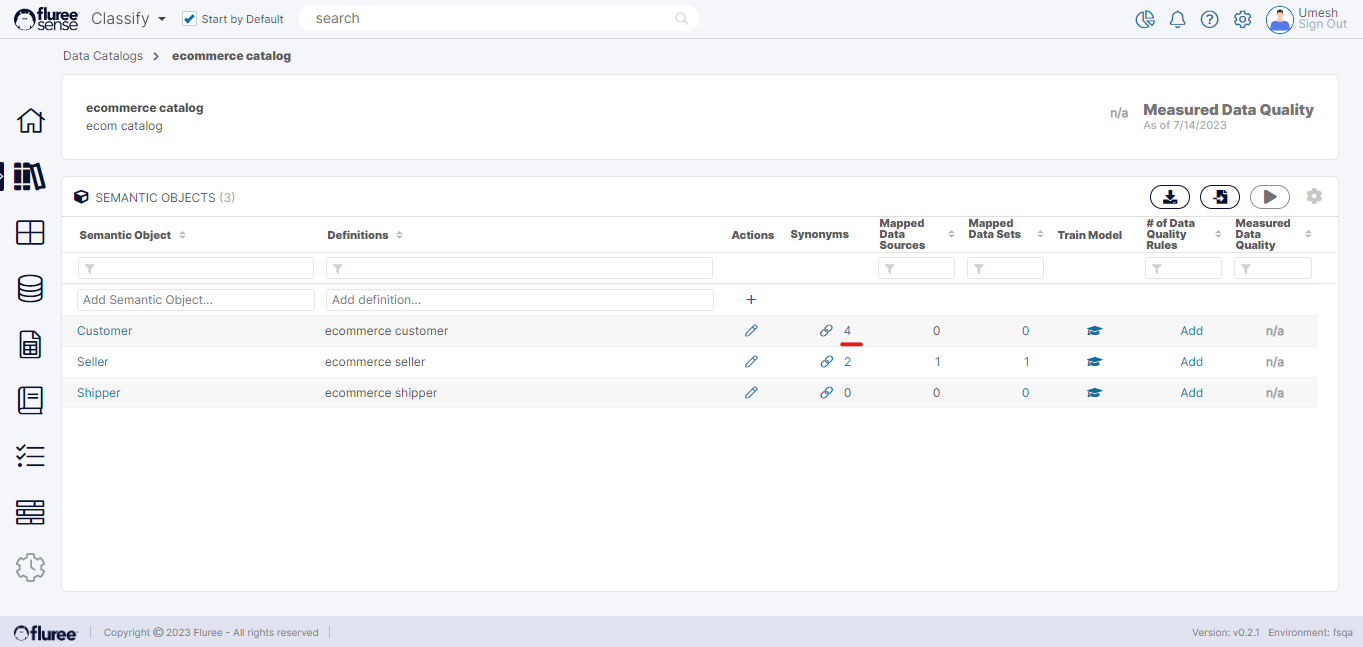Click the Sign Out link
Viewport: 1363px width, 647px height.
(1322, 25)
